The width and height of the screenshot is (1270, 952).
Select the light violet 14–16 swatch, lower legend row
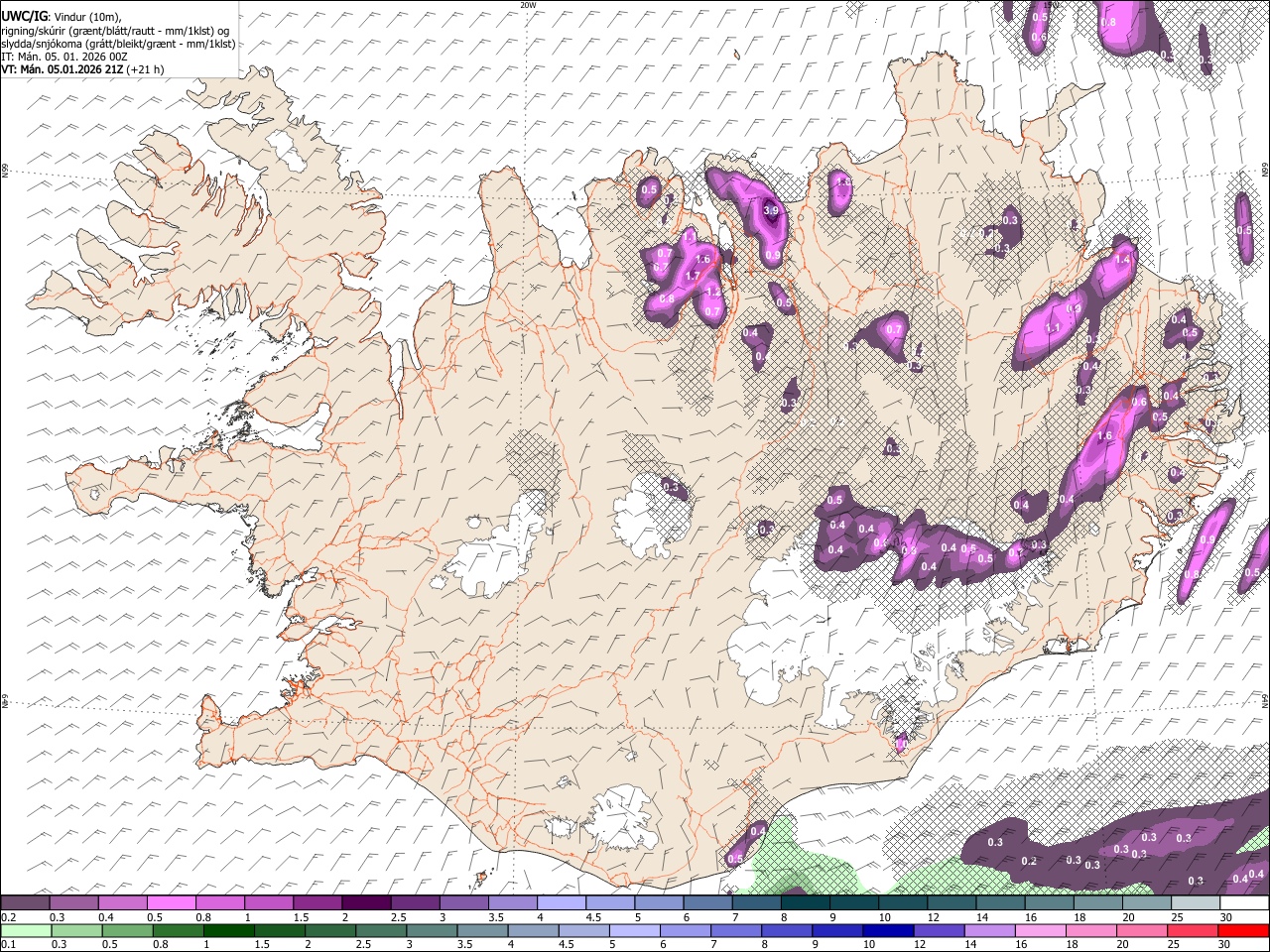990,930
